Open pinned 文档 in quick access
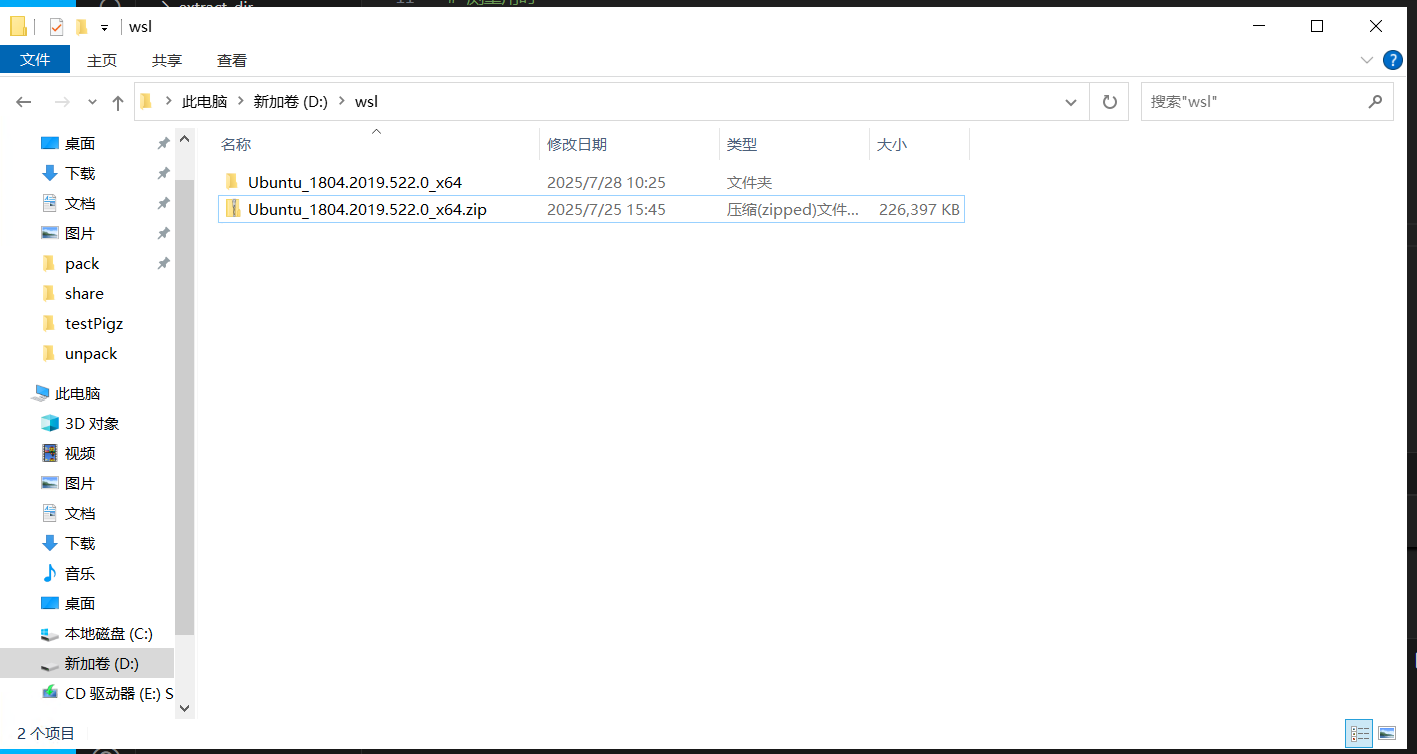 tap(80, 203)
